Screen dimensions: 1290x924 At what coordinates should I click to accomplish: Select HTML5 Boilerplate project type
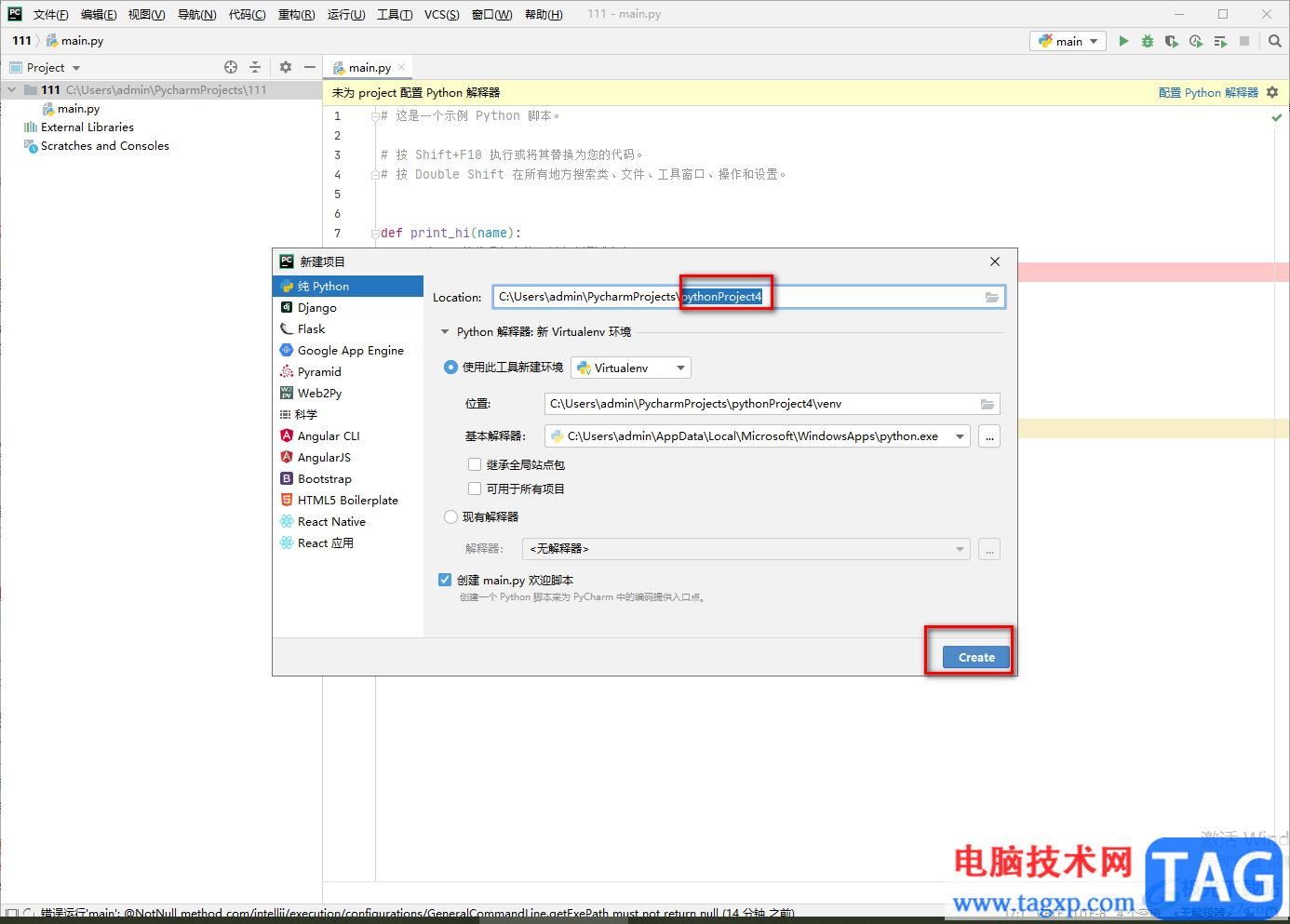coord(348,501)
